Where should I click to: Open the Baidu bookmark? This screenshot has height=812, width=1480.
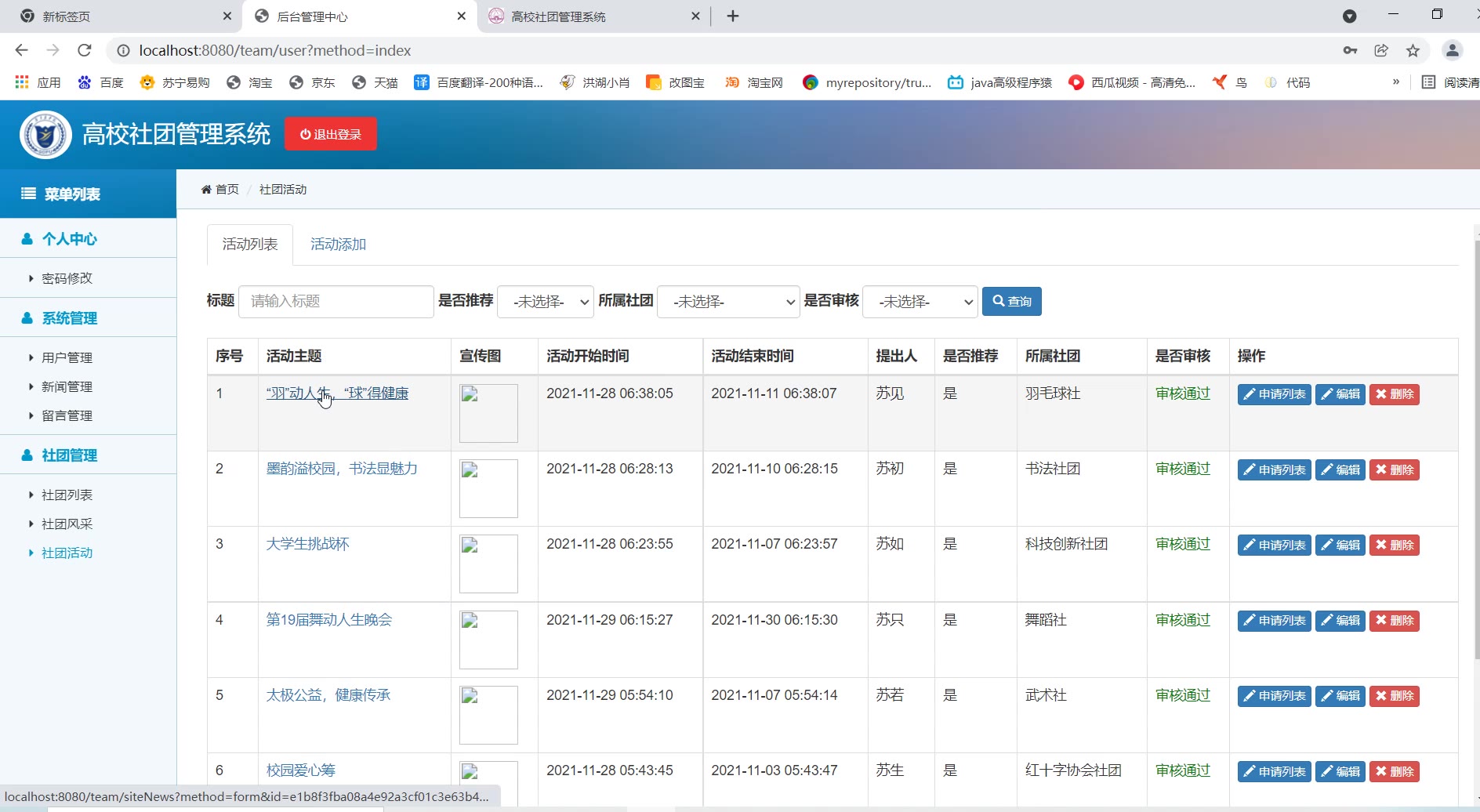pos(100,82)
